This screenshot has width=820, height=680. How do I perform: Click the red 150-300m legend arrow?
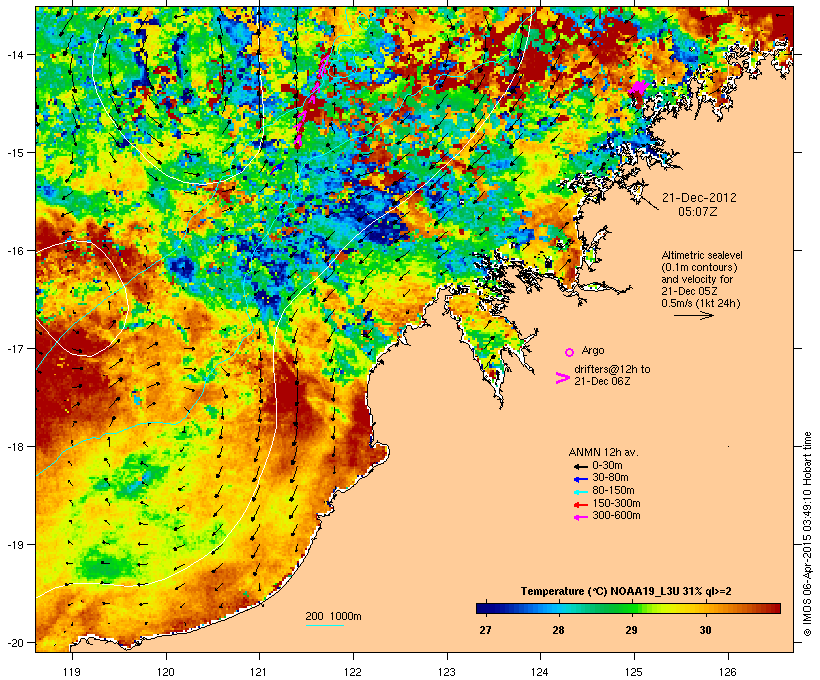coord(580,505)
